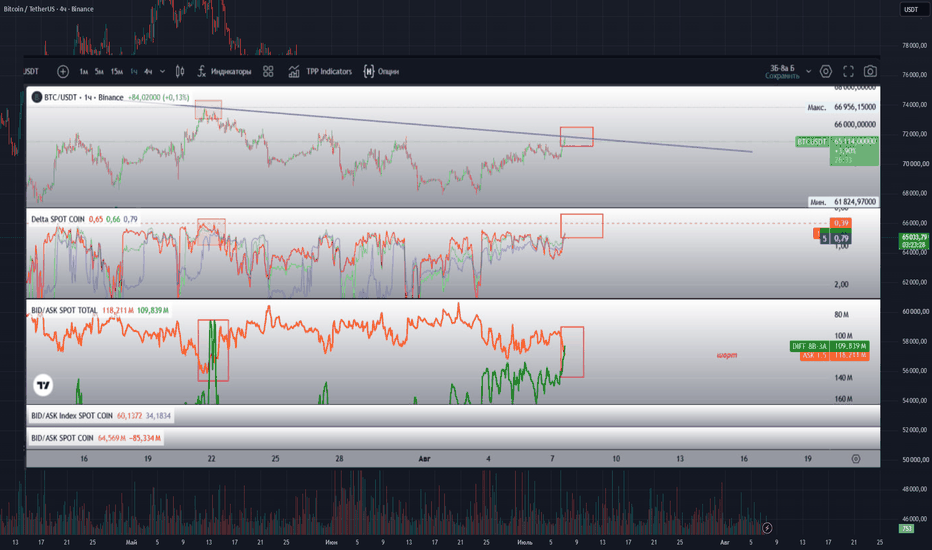Click the Макс. 66 956,15000 price label
Viewport: 932px width, 550px height.
842,107
